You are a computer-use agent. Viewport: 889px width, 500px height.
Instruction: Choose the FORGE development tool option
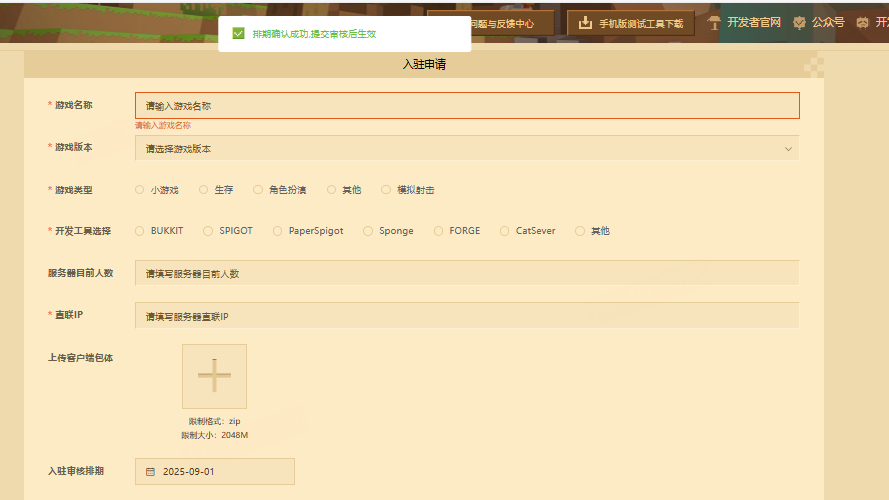[x=439, y=231]
